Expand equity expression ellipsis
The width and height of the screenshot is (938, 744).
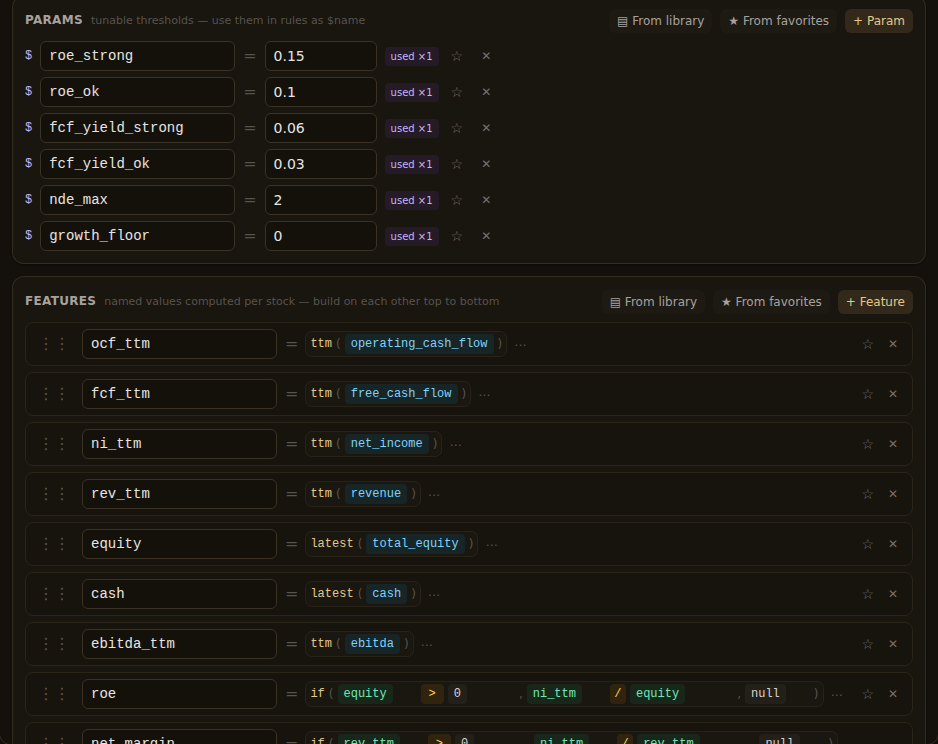(492, 544)
